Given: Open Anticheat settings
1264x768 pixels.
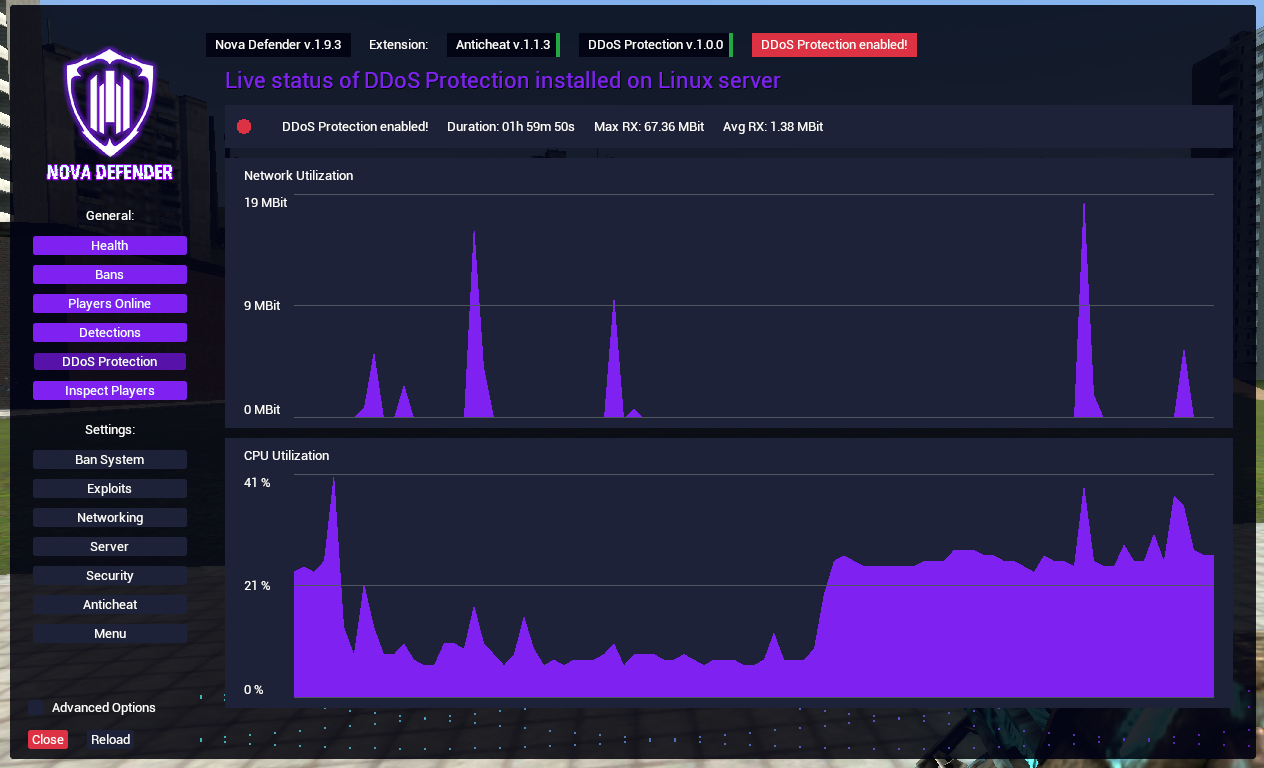Looking at the screenshot, I should [x=110, y=605].
